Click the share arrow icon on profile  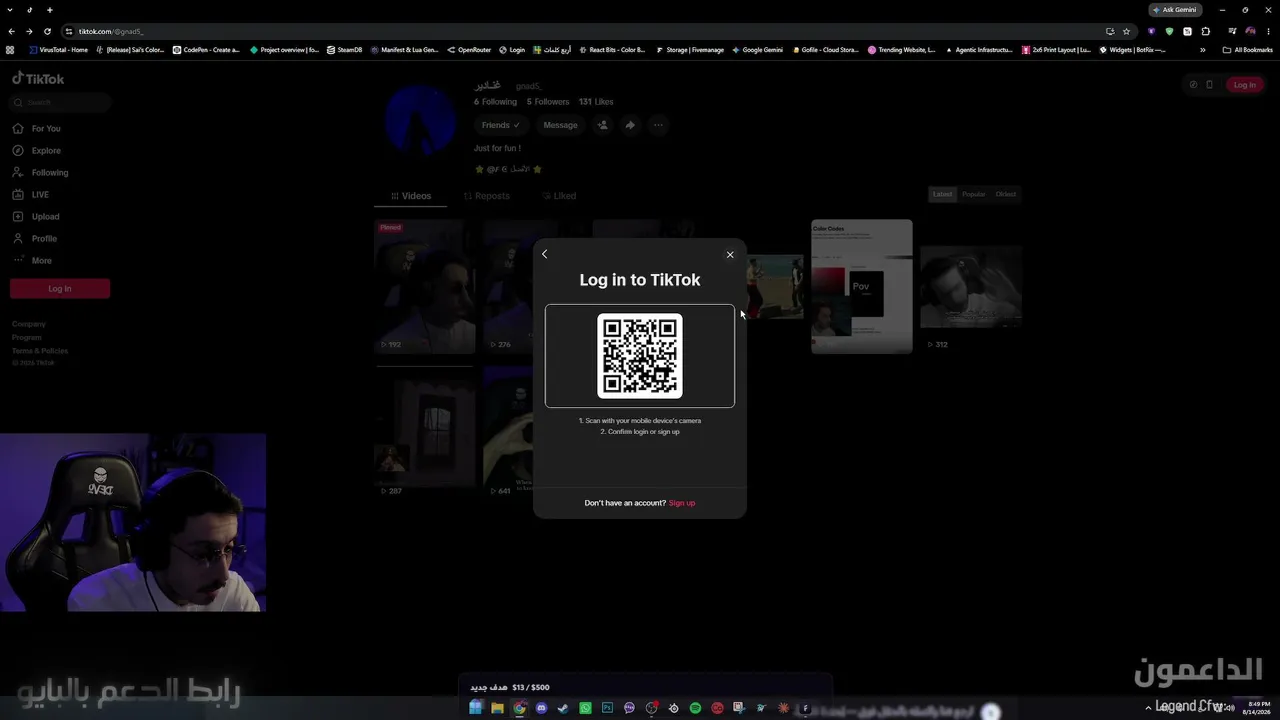click(630, 125)
